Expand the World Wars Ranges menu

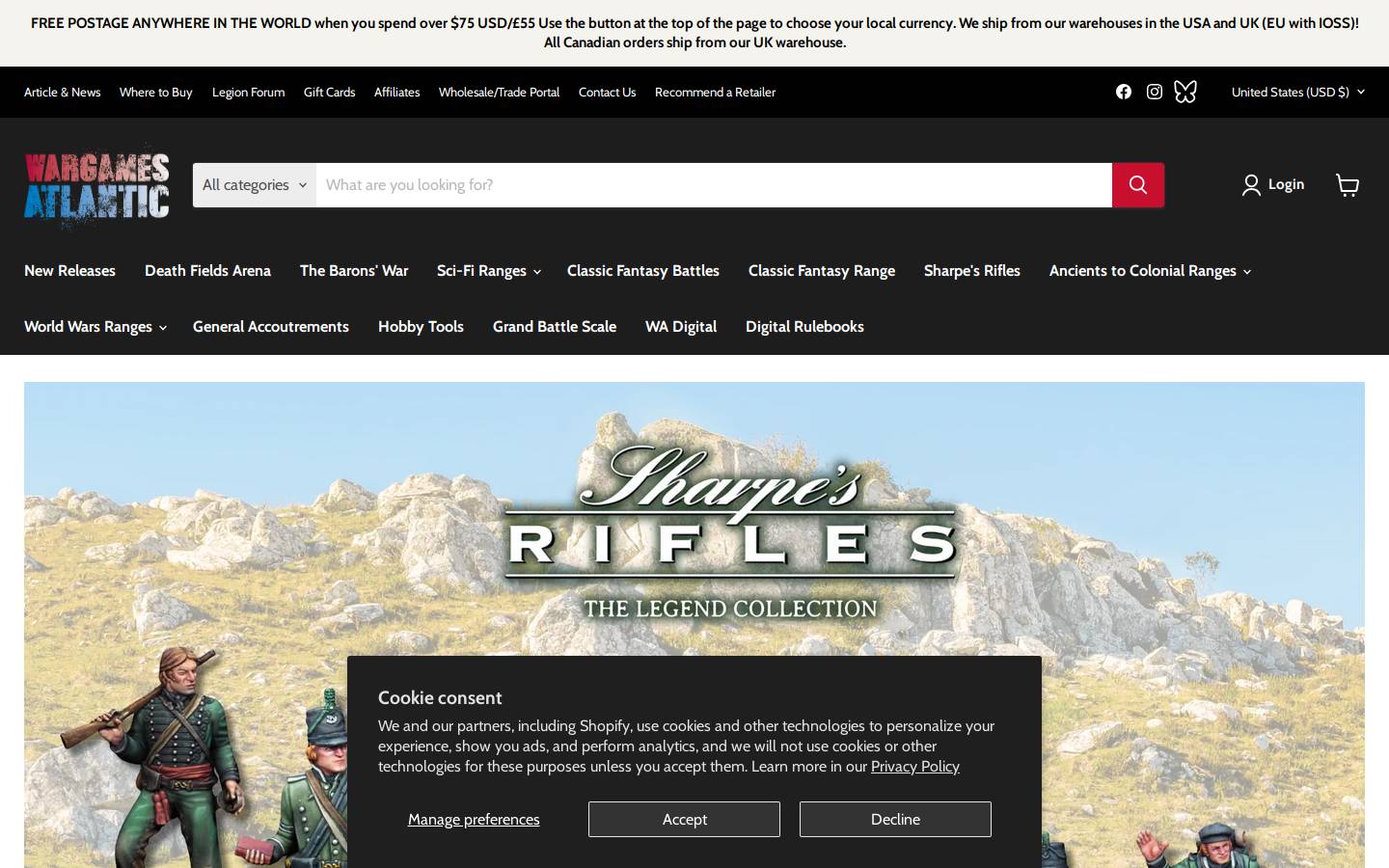[95, 327]
